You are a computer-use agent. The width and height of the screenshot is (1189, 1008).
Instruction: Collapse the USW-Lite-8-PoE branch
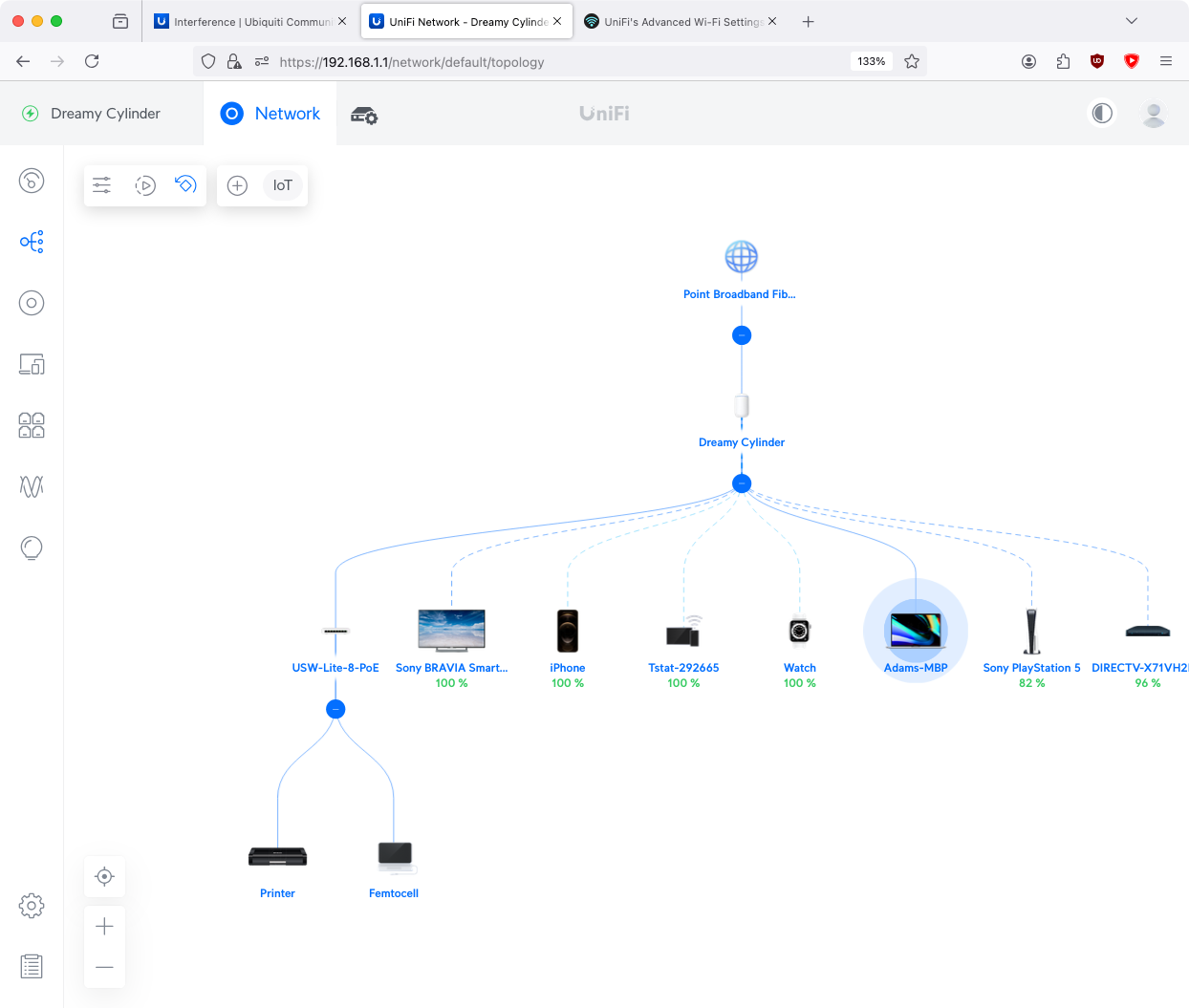click(335, 709)
